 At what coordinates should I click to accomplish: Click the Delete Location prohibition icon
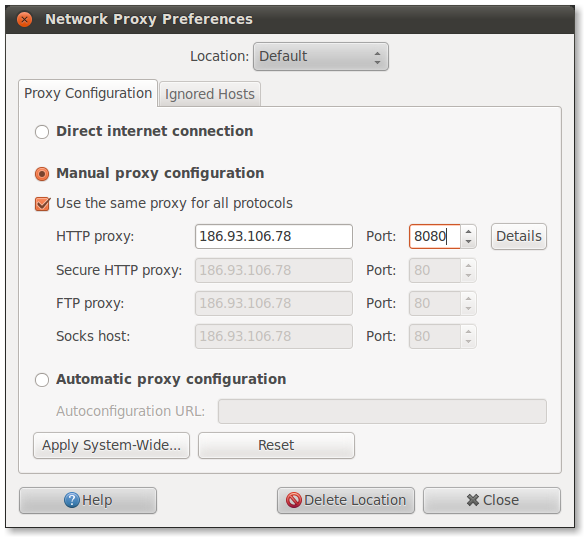click(293, 500)
